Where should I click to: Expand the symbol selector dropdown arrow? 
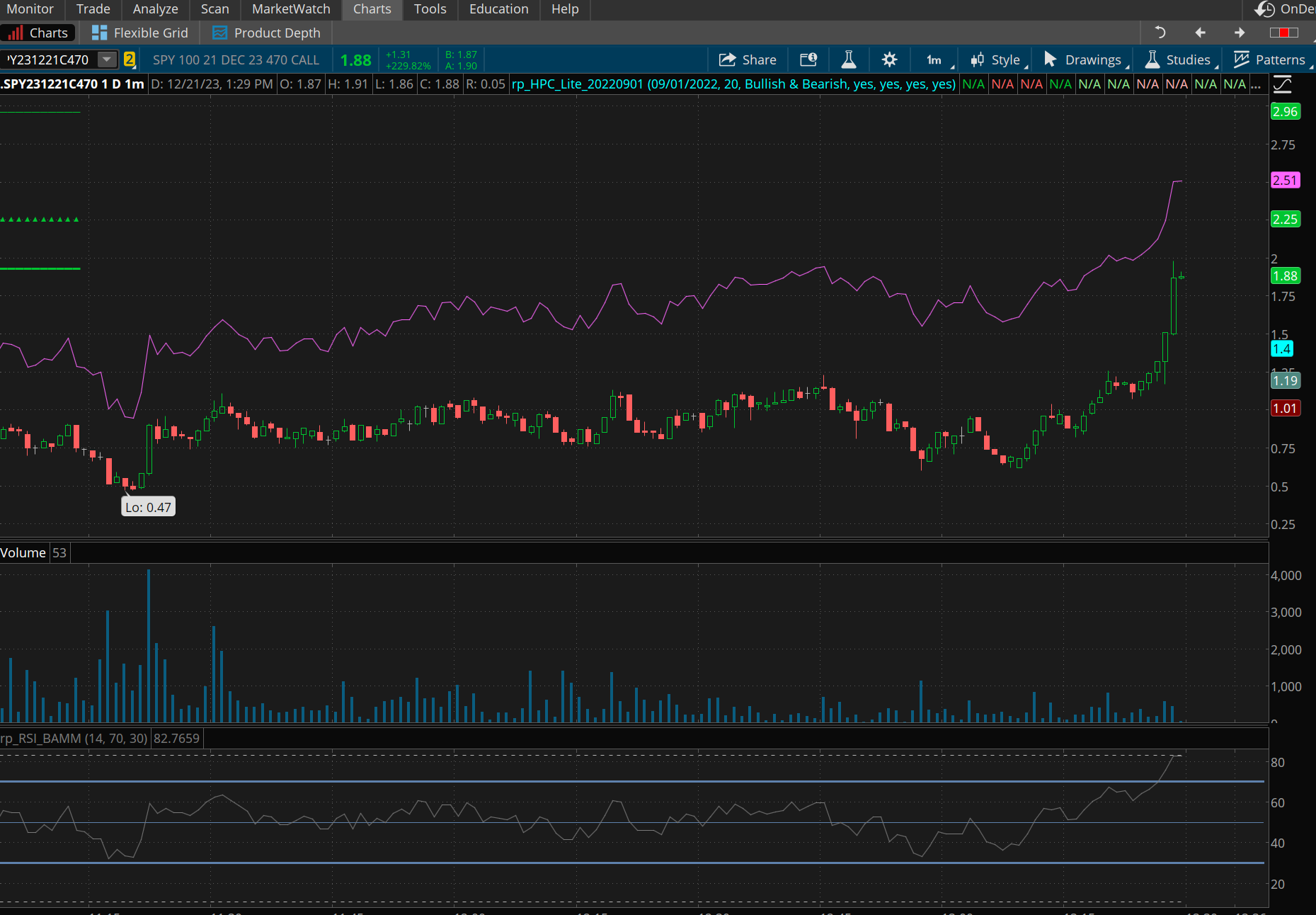107,60
